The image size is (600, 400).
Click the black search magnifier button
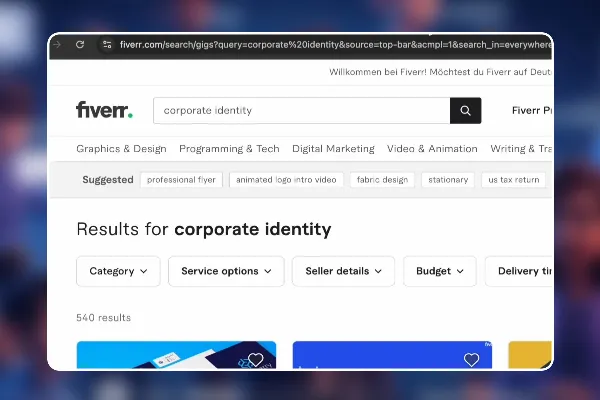click(465, 111)
